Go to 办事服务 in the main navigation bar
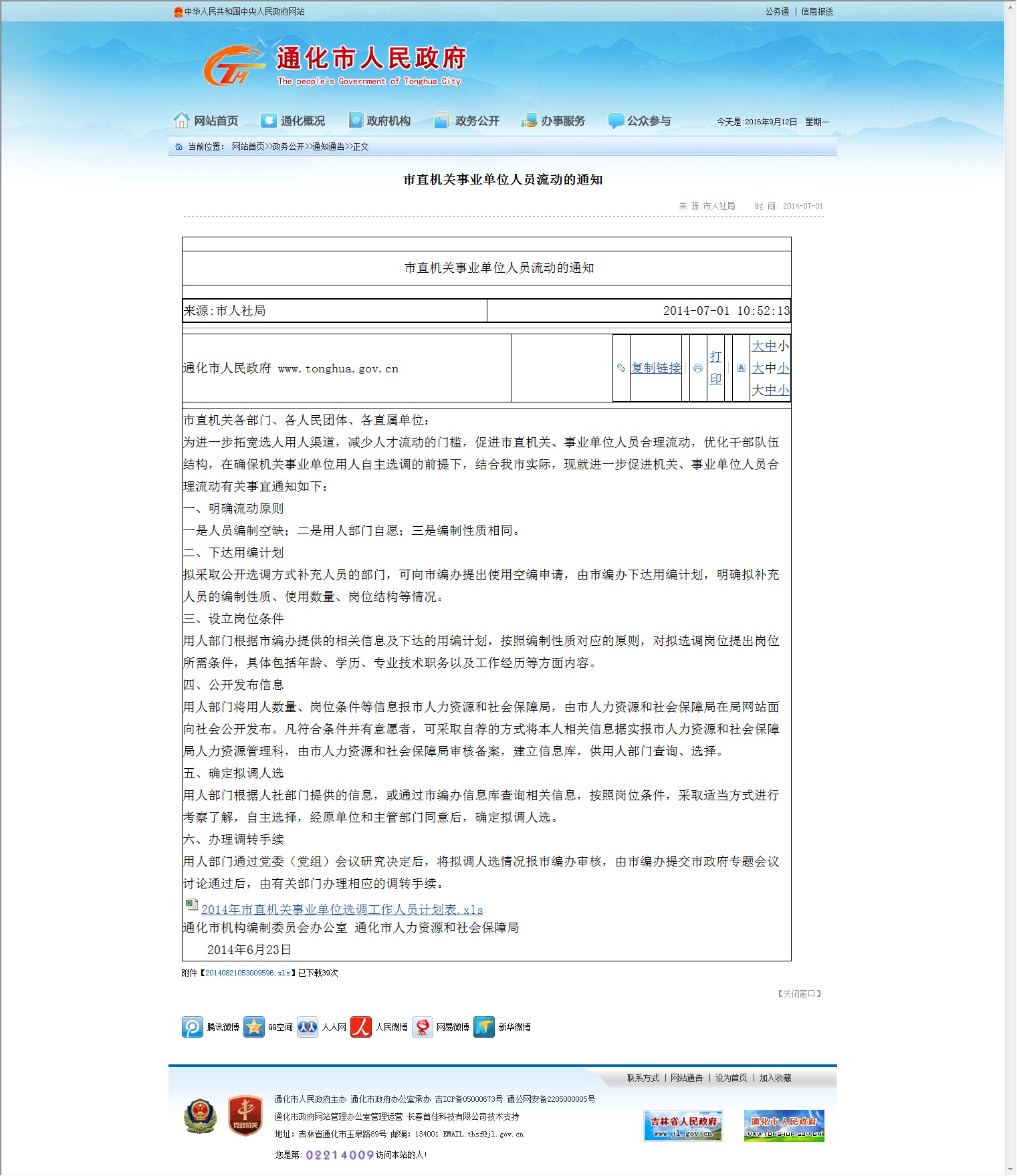Viewport: 1017px width, 1176px height. [x=562, y=121]
